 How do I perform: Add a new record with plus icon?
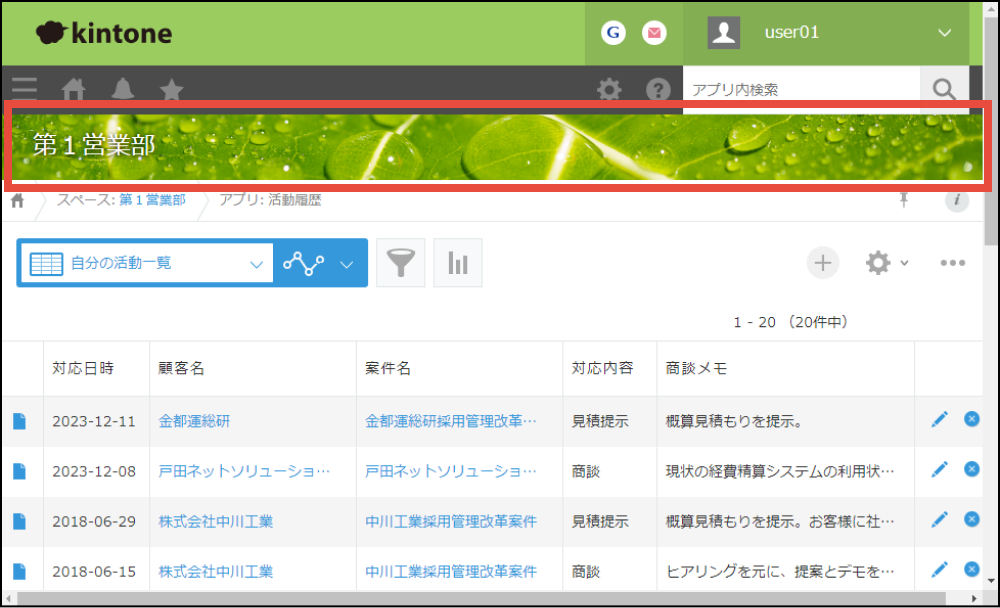coord(823,263)
